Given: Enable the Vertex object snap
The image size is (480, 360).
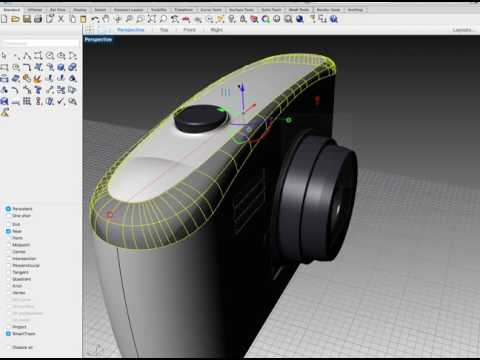Looking at the screenshot, I should click(8, 293).
